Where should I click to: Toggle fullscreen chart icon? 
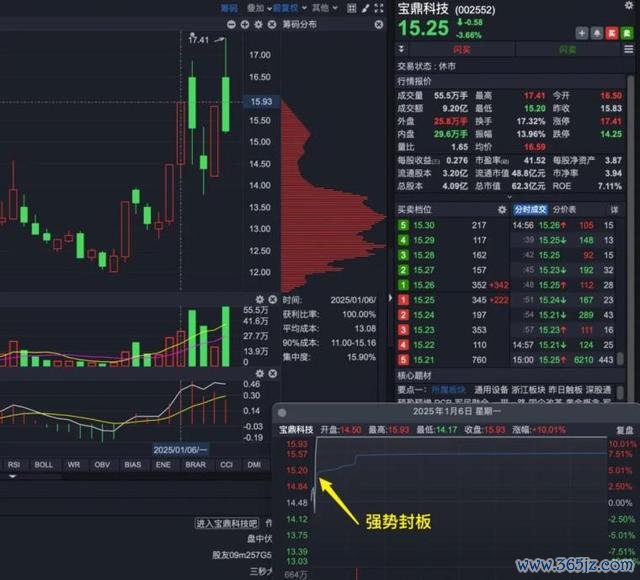tap(379, 8)
